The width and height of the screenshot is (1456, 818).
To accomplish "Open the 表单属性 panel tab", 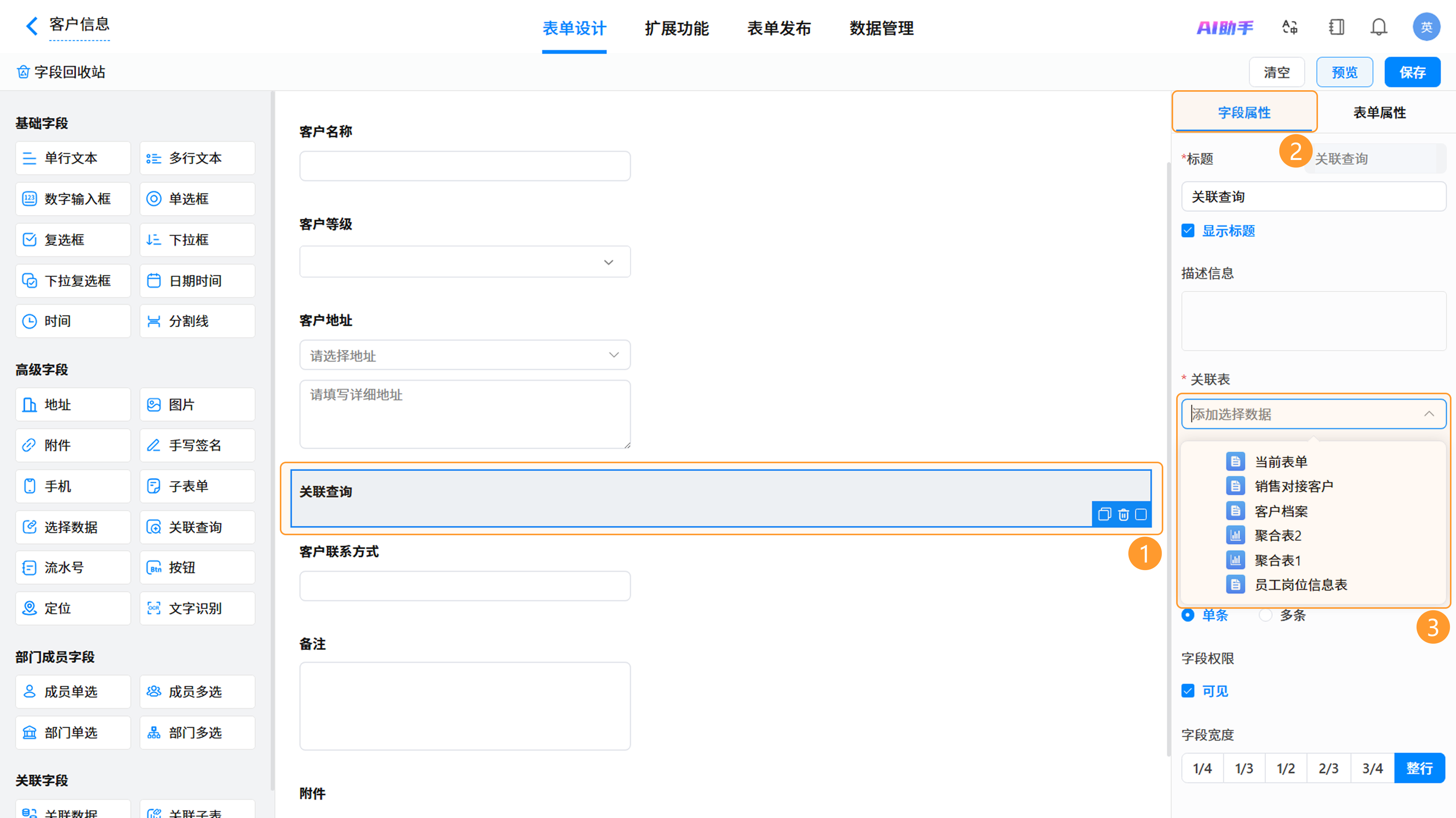I will pyautogui.click(x=1379, y=113).
